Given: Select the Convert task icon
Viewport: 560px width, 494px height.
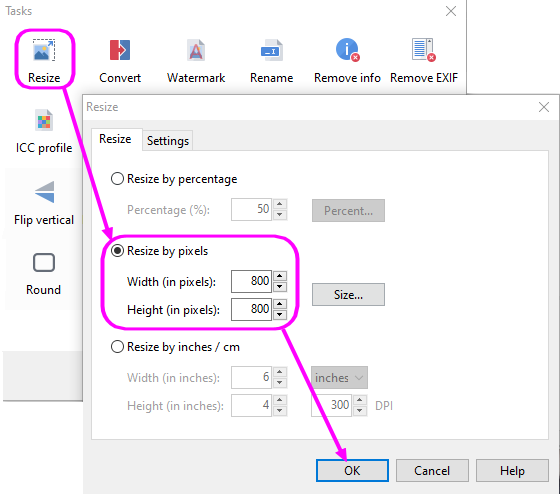Looking at the screenshot, I should click(120, 50).
